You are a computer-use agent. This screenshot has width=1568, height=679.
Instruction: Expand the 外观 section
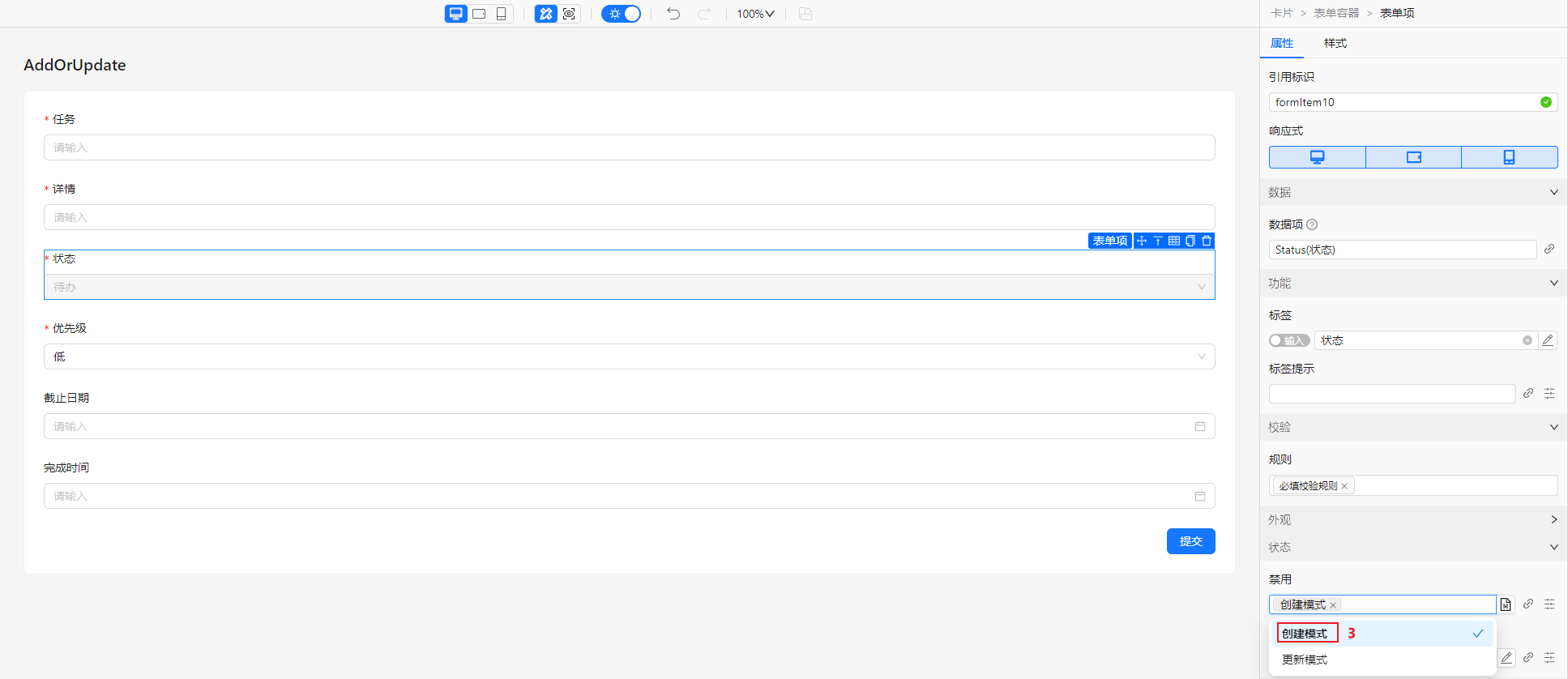(1412, 519)
